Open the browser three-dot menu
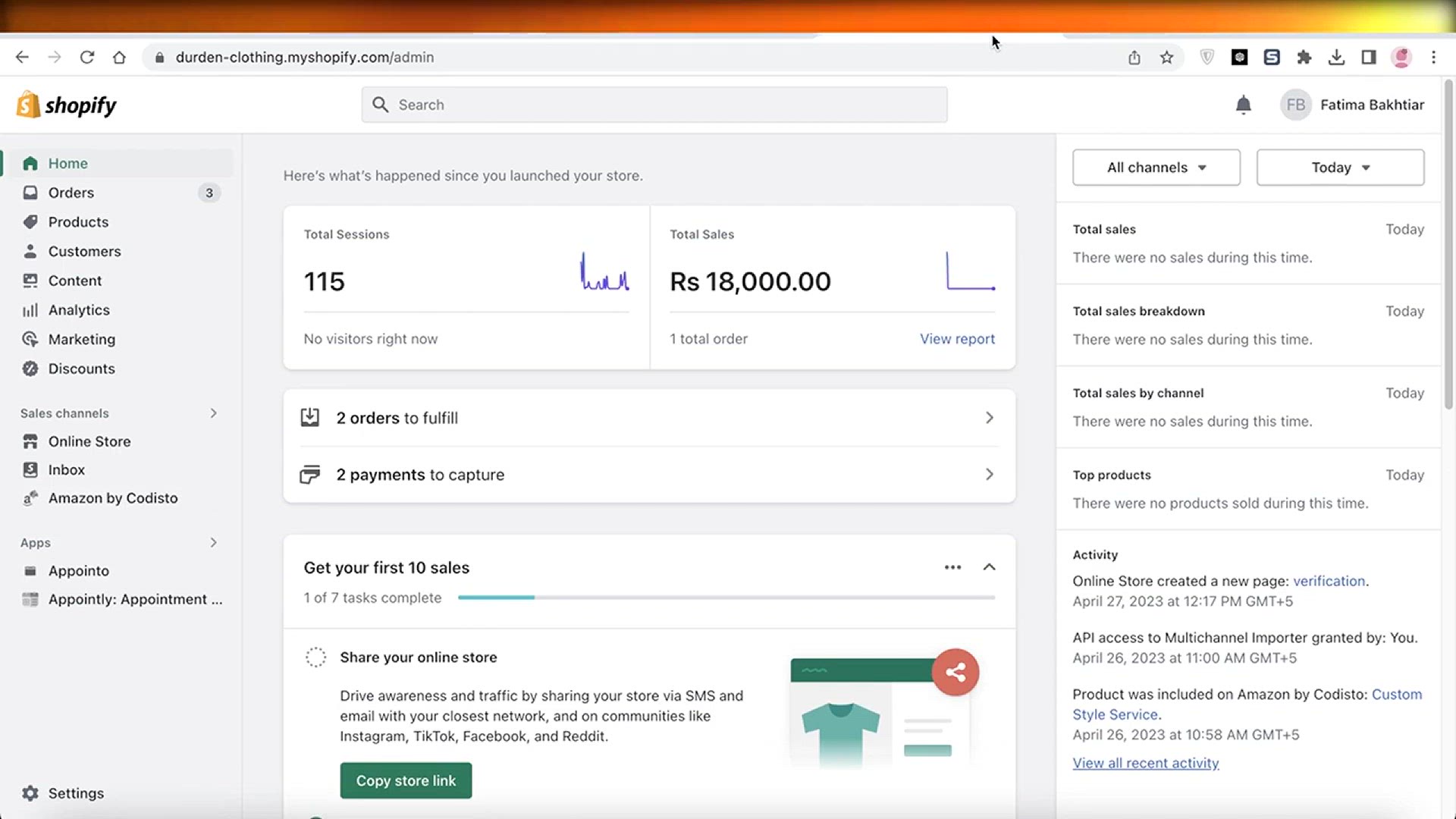 [x=1433, y=57]
